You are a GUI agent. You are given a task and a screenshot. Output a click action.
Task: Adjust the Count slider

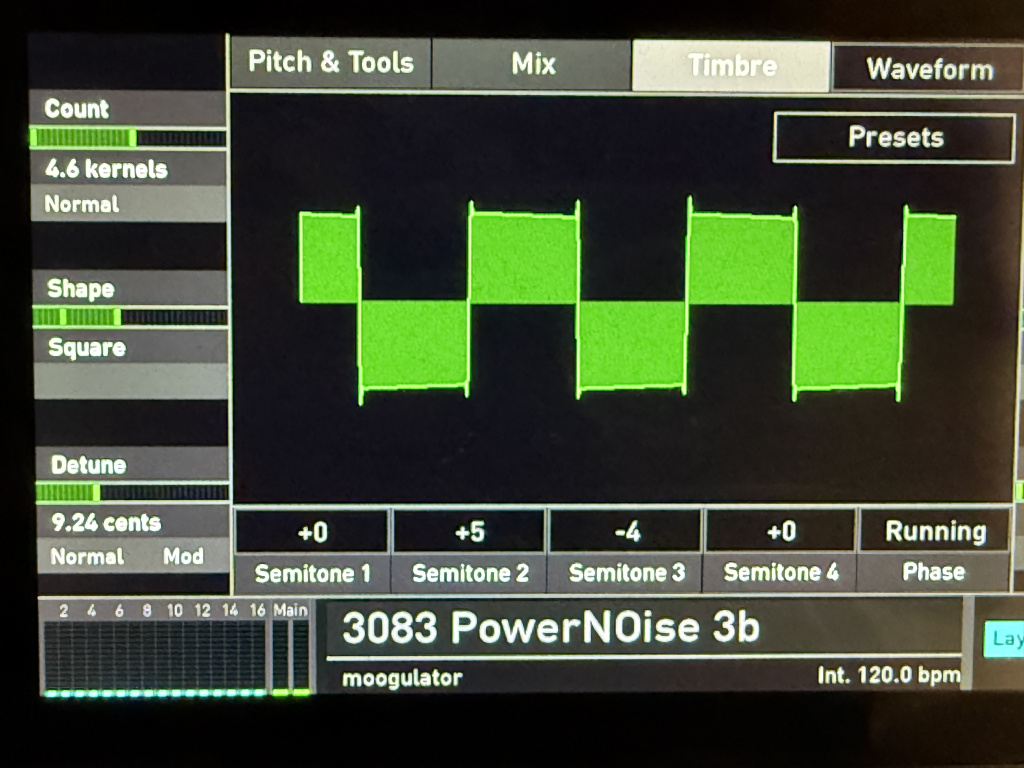128,135
